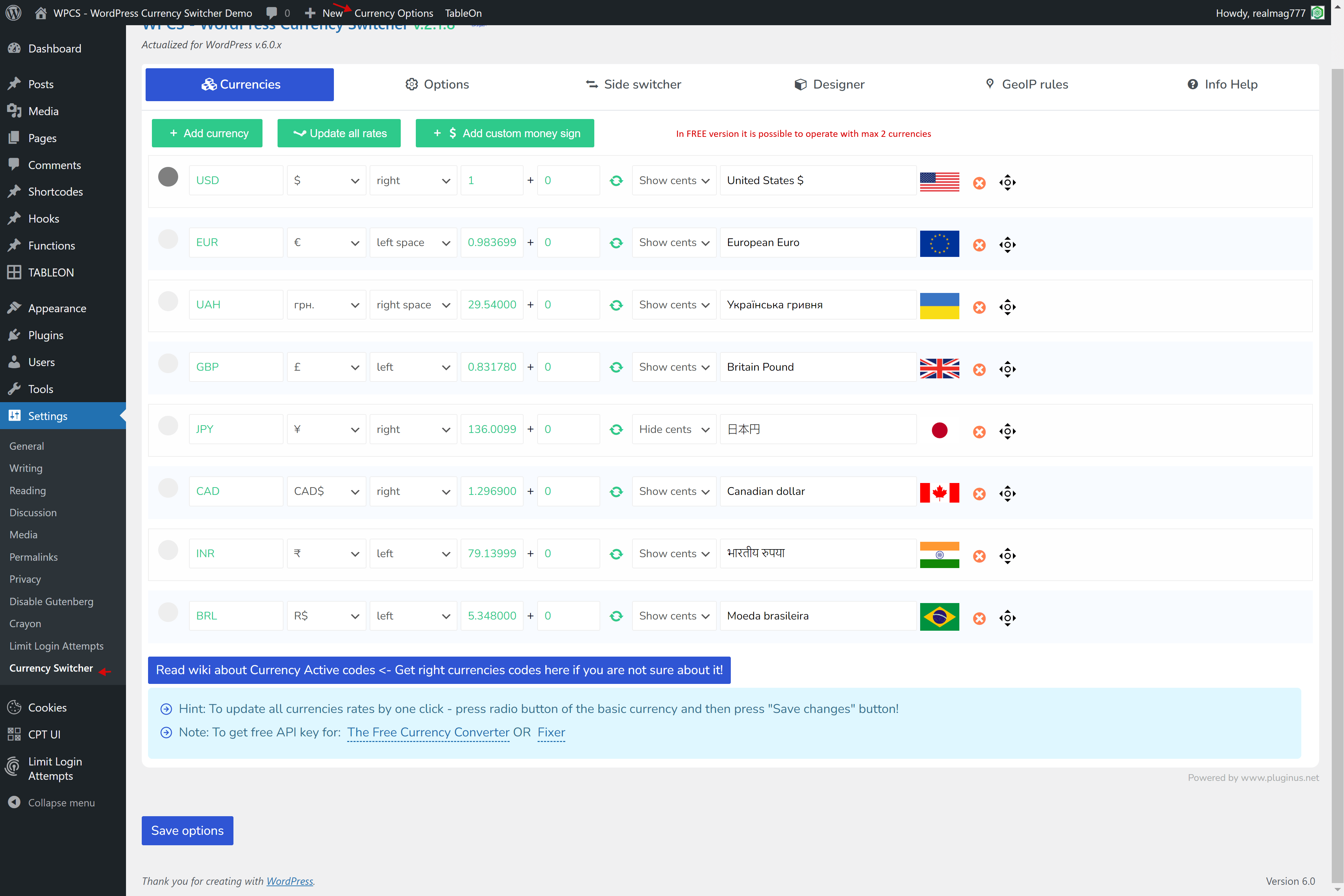The height and width of the screenshot is (896, 1344).
Task: Switch to the GeoIP rules tab
Action: click(x=1026, y=85)
